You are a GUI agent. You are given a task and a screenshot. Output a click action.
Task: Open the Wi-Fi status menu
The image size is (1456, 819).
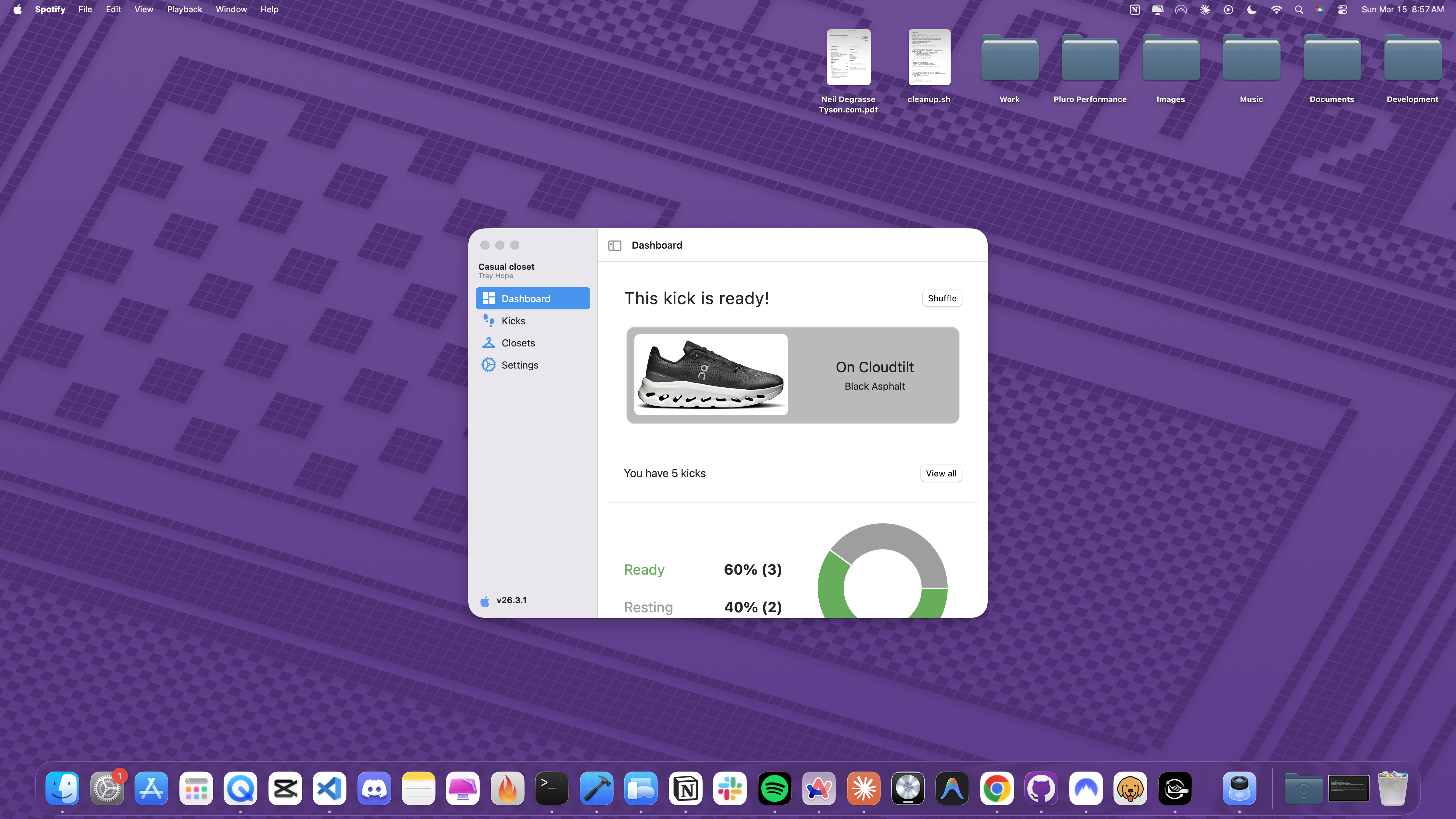point(1276,10)
